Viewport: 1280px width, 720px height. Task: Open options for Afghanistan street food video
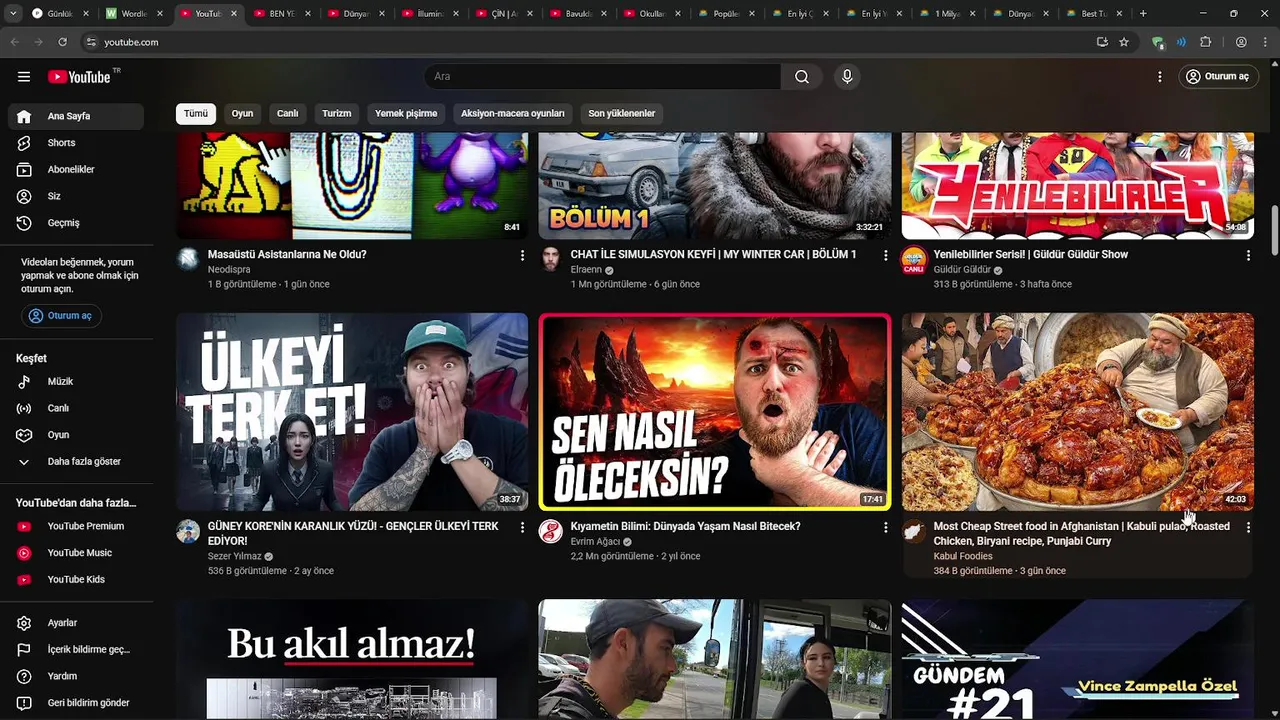[1248, 527]
